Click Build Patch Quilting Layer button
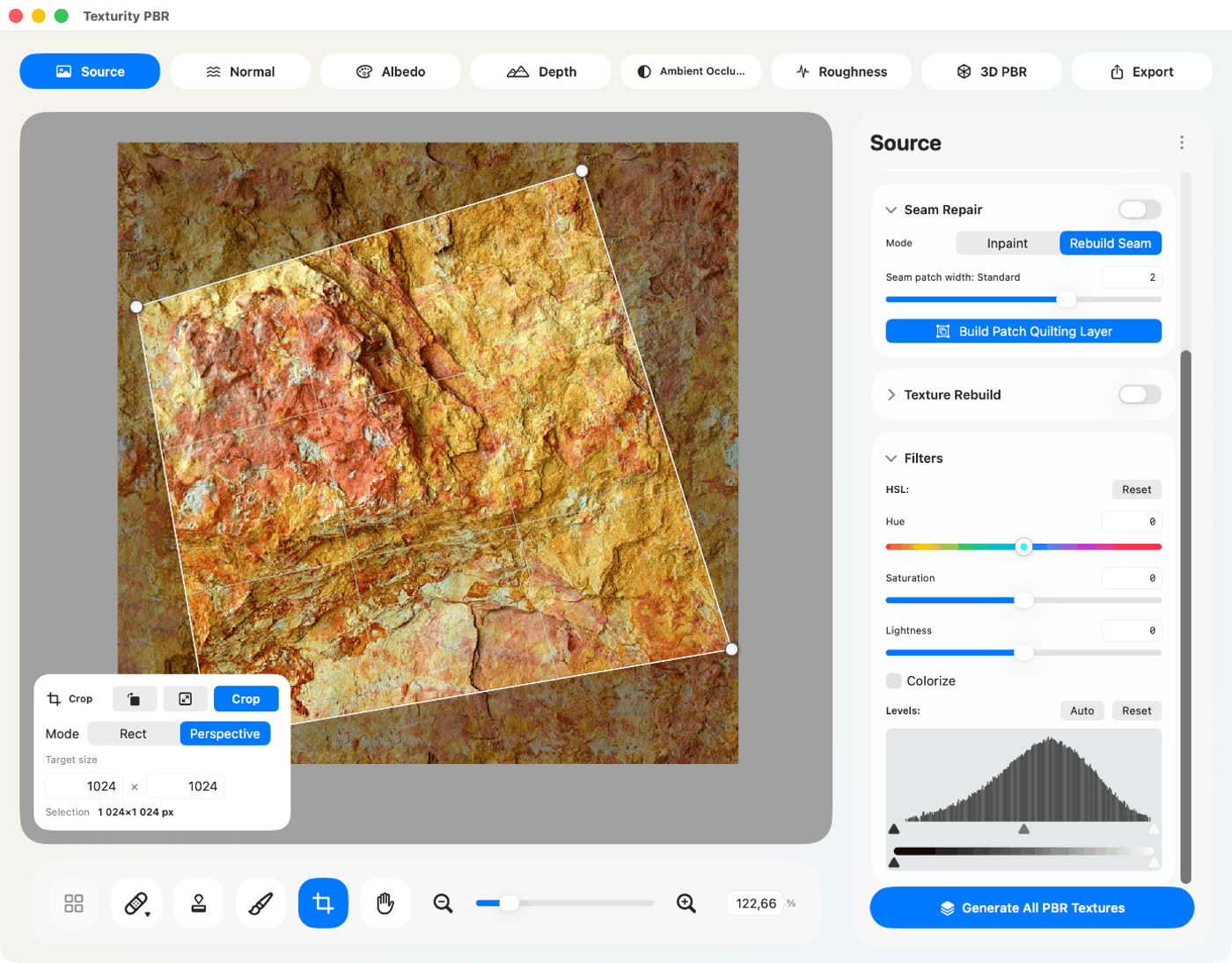The image size is (1232, 963). (x=1023, y=331)
